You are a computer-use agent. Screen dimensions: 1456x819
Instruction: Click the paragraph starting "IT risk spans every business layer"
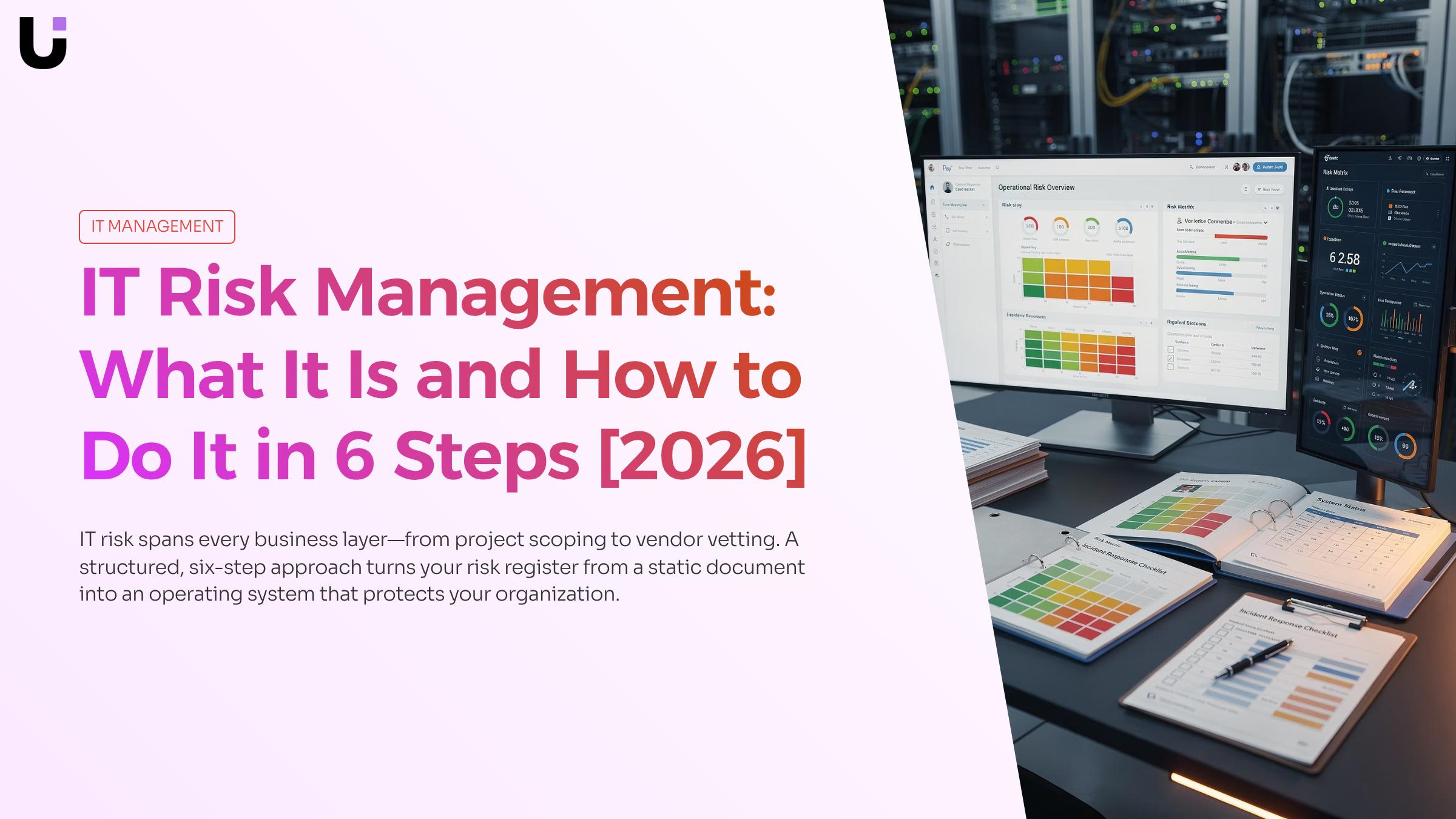(442, 566)
